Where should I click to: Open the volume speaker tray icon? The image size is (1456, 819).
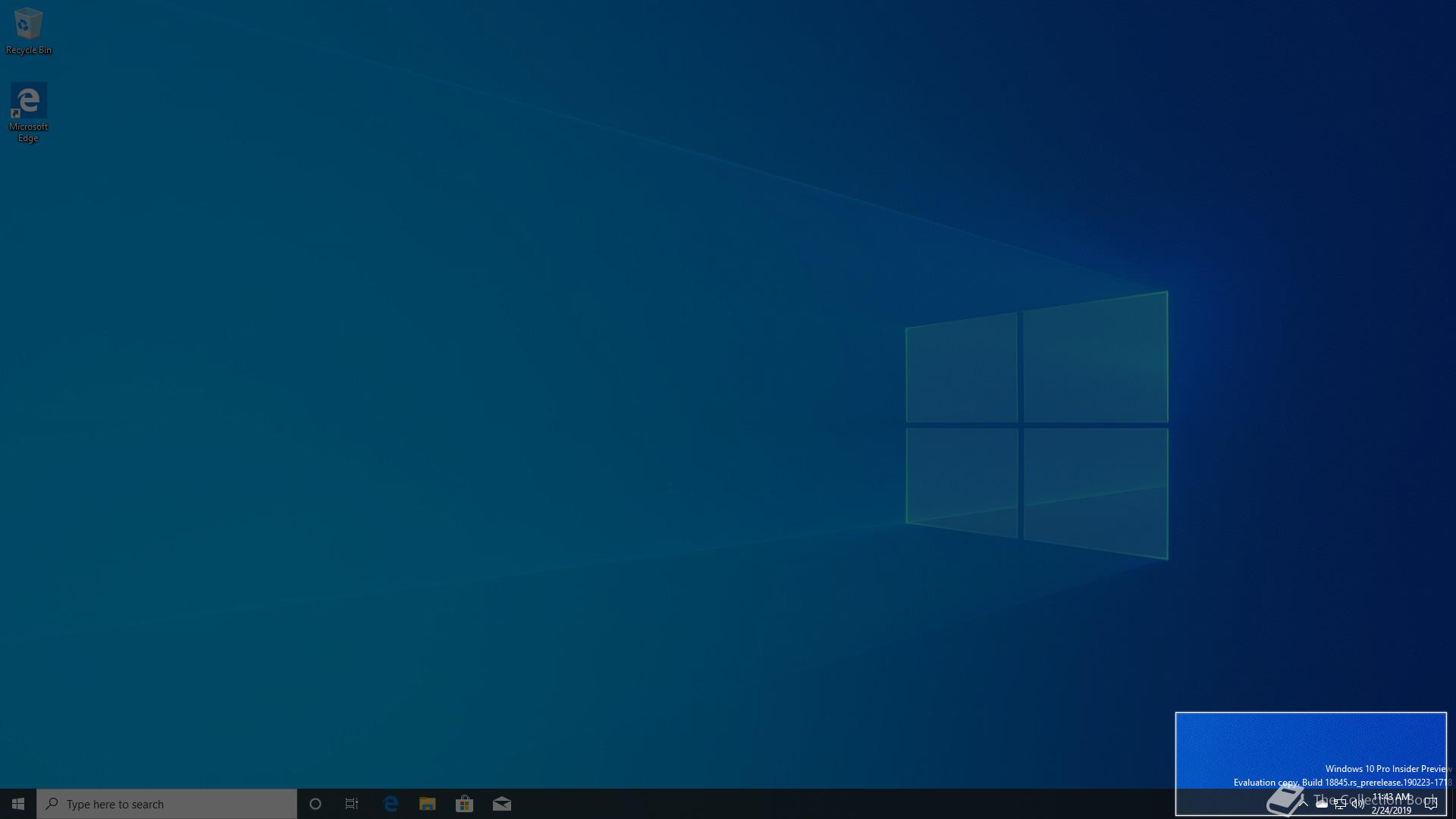tap(1358, 804)
